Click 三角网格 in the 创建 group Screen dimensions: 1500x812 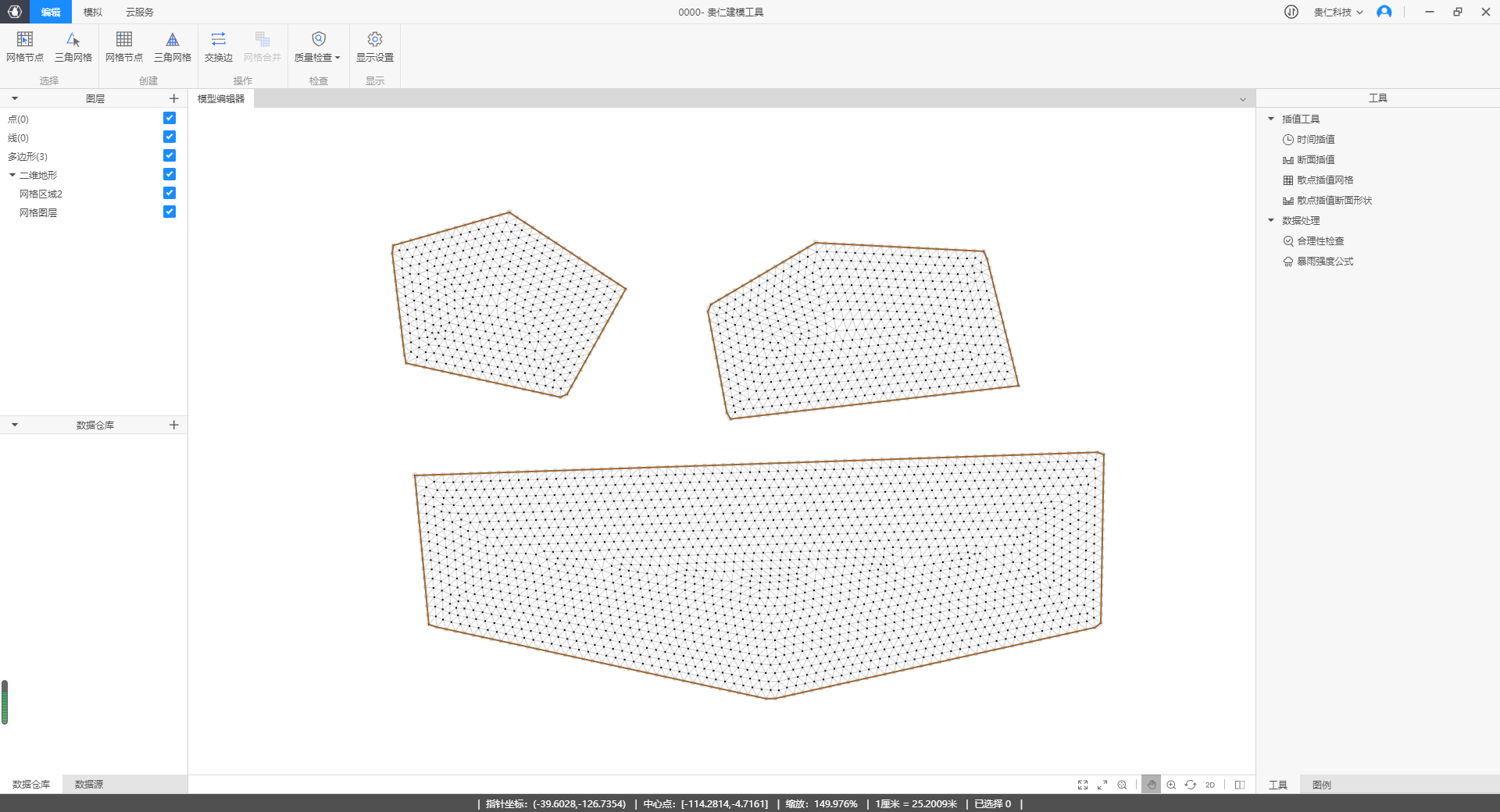click(173, 47)
